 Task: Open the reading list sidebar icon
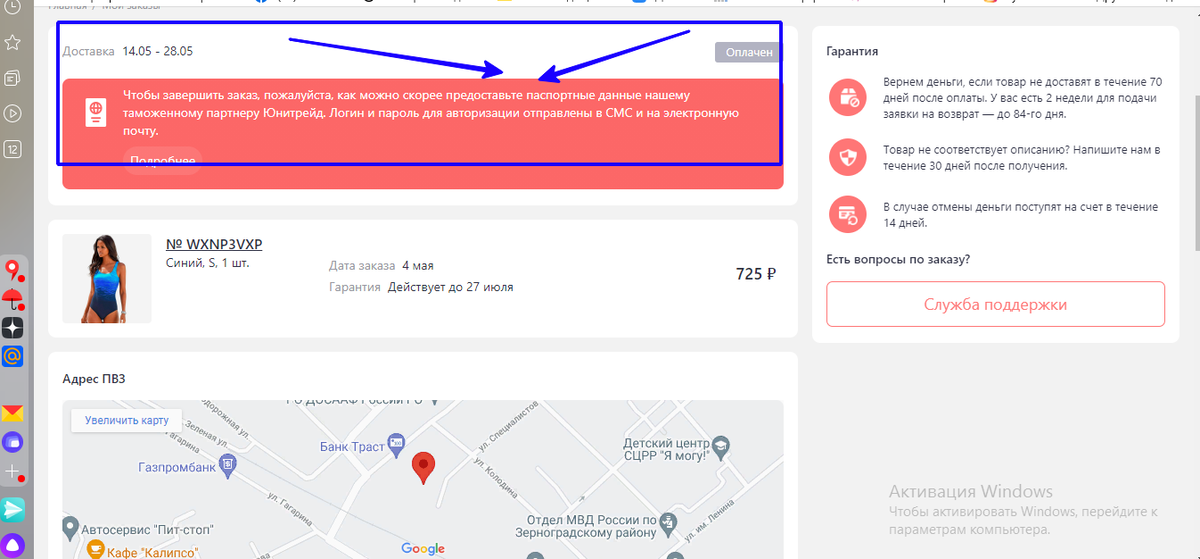click(13, 78)
